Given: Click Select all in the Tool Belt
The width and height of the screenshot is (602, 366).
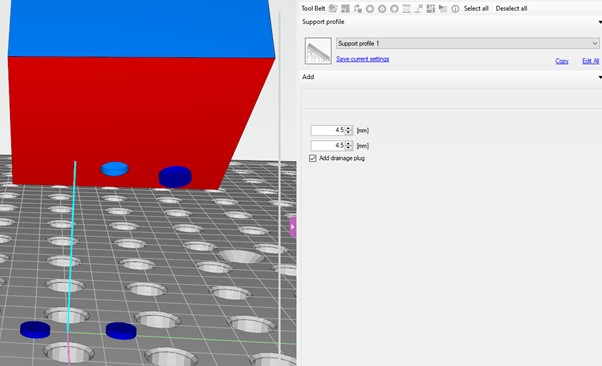Looking at the screenshot, I should click(476, 8).
